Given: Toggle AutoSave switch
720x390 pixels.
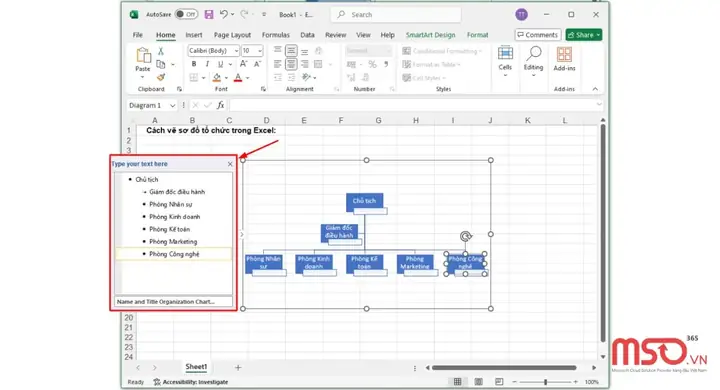Looking at the screenshot, I should 186,14.
